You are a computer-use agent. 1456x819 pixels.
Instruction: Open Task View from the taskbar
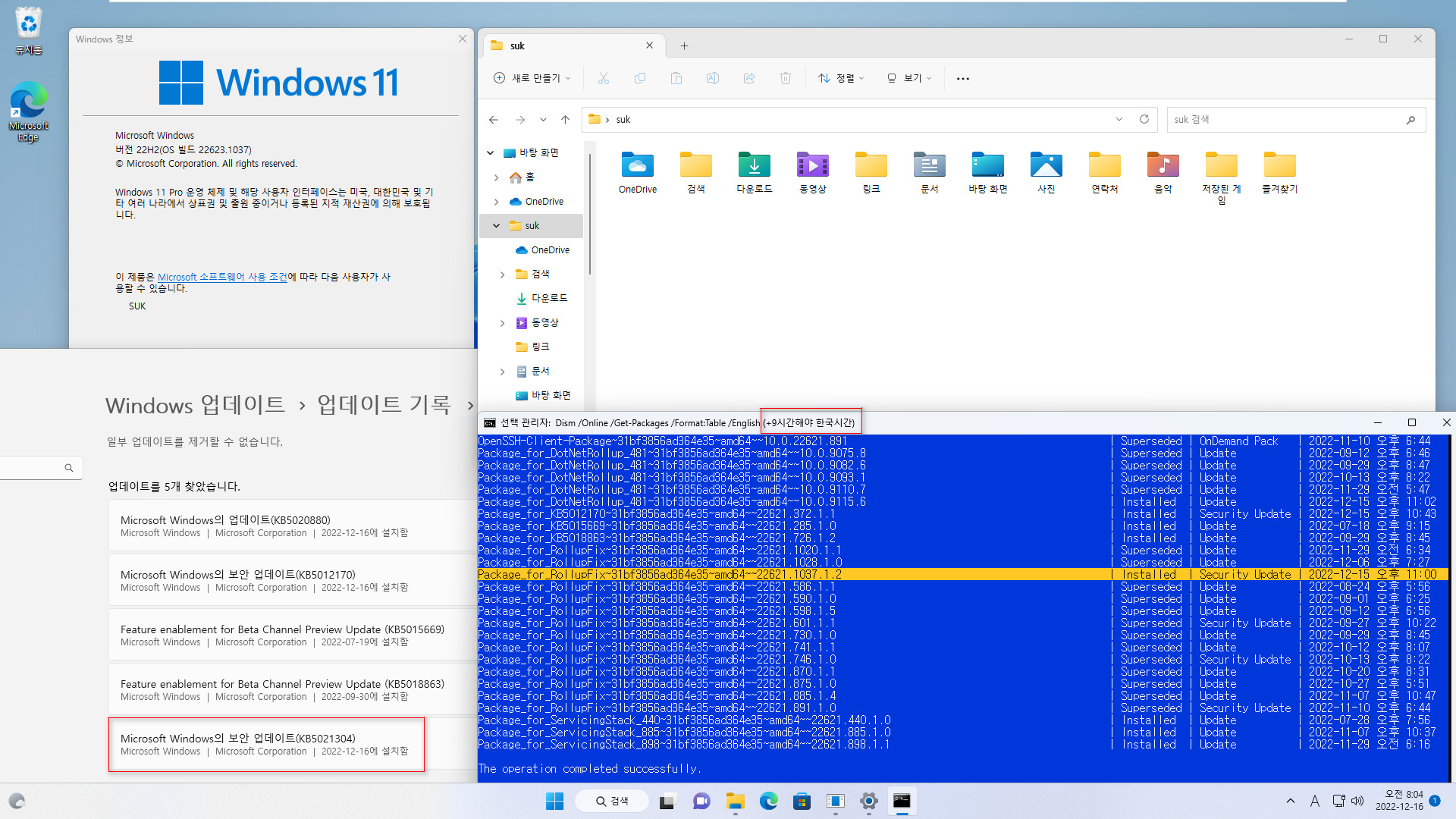[667, 801]
